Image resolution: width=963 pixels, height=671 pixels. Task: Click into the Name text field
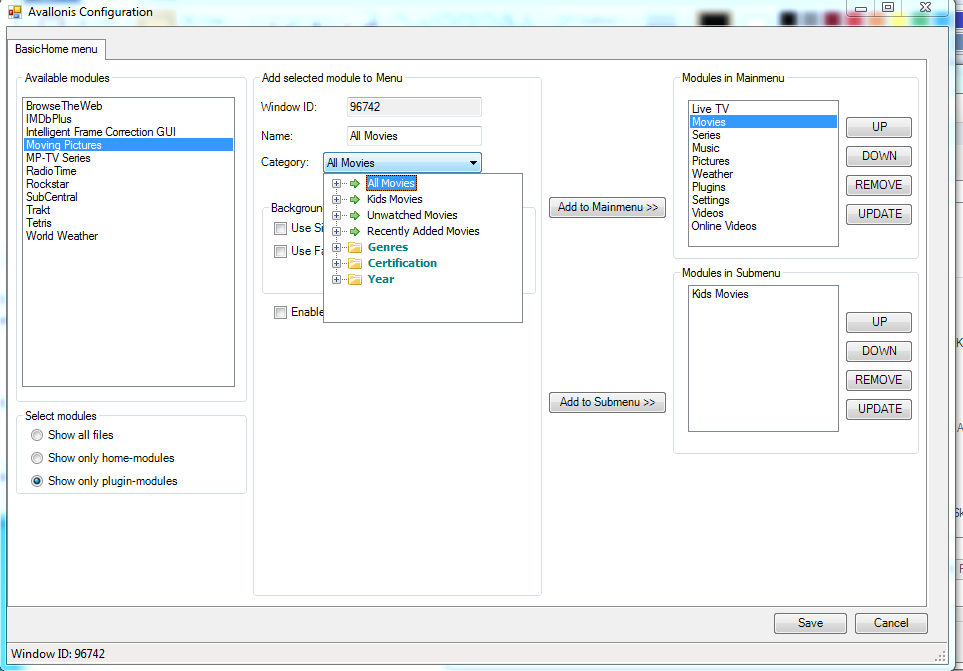(x=414, y=136)
